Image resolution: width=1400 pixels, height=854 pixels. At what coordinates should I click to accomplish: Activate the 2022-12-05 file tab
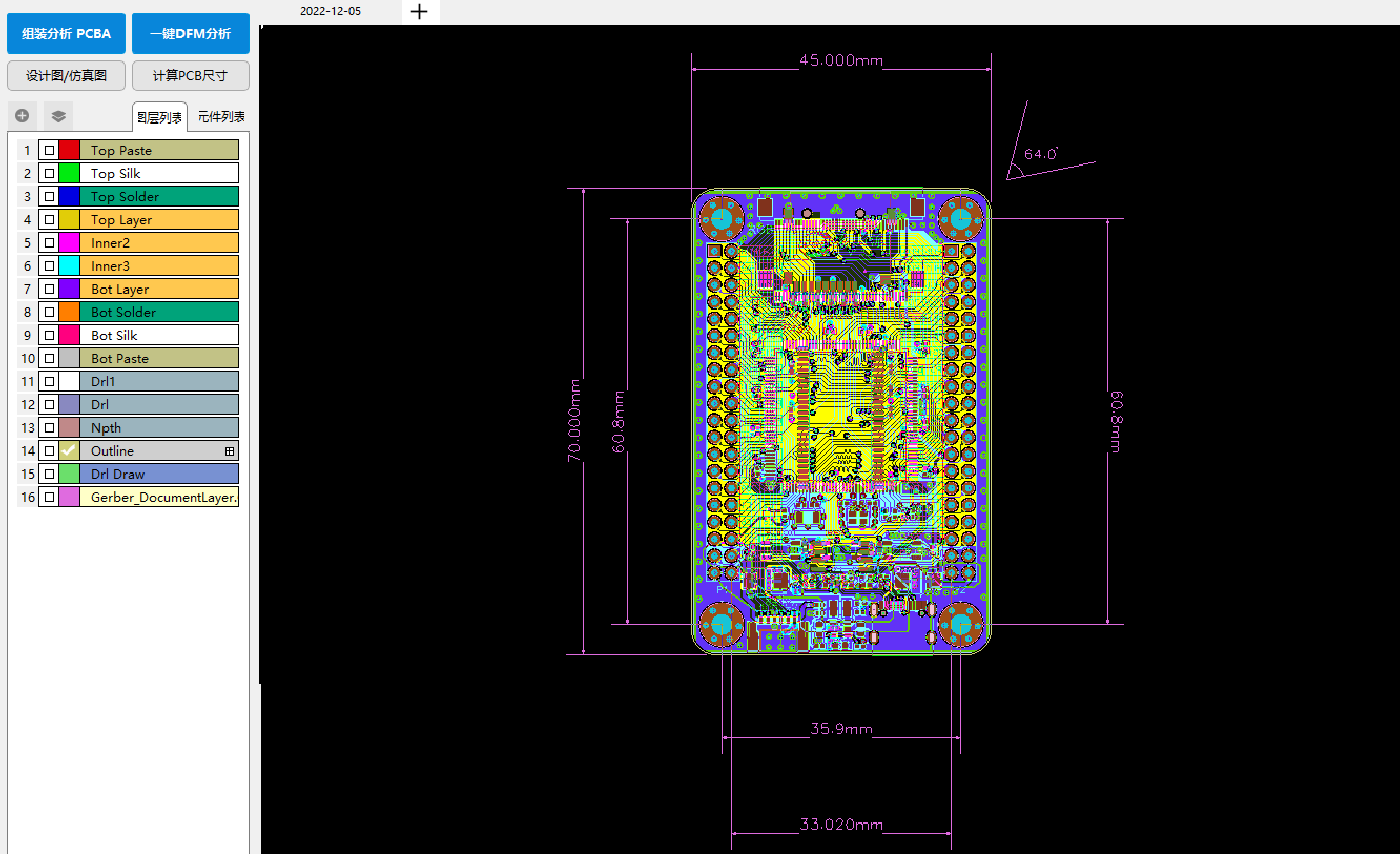click(331, 11)
